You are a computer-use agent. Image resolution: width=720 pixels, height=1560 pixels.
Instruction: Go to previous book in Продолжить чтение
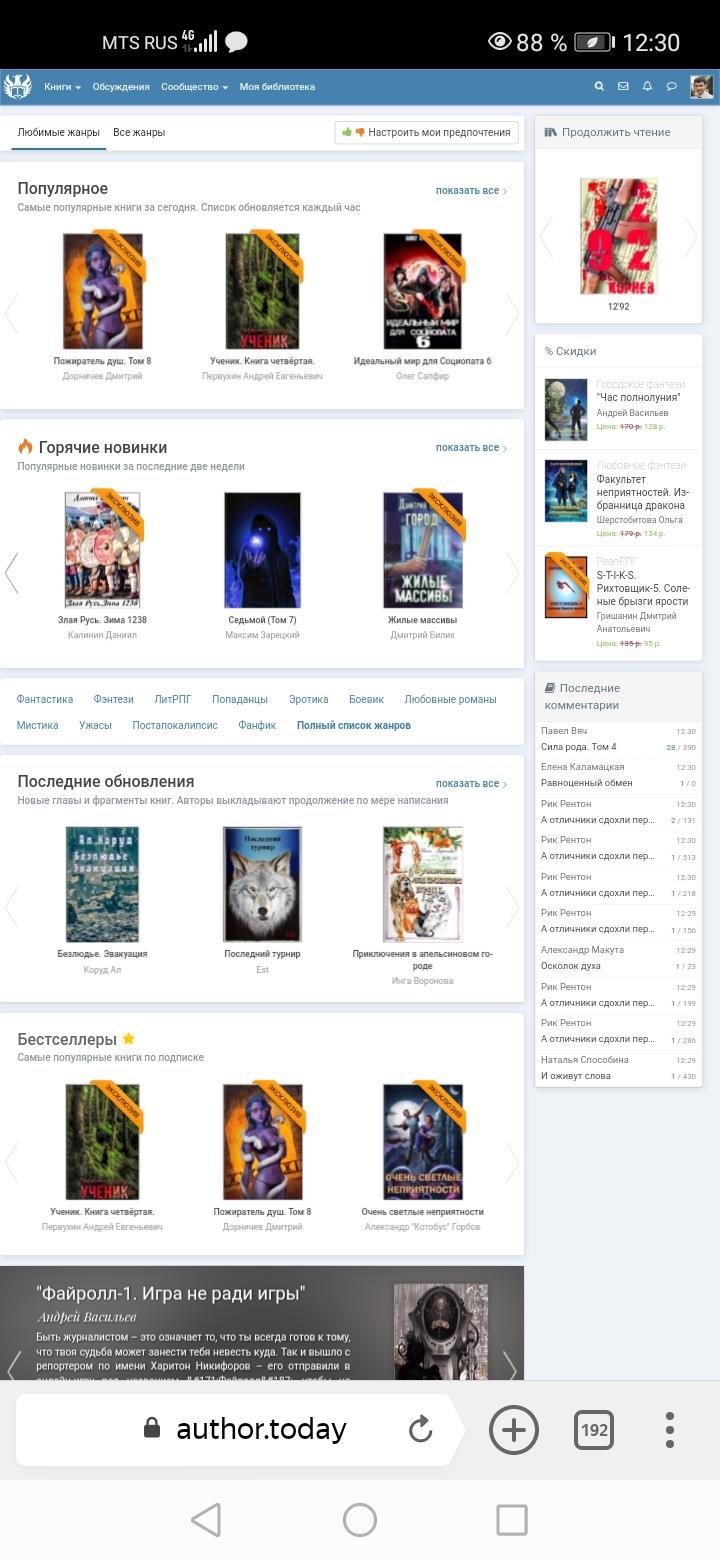pos(546,237)
